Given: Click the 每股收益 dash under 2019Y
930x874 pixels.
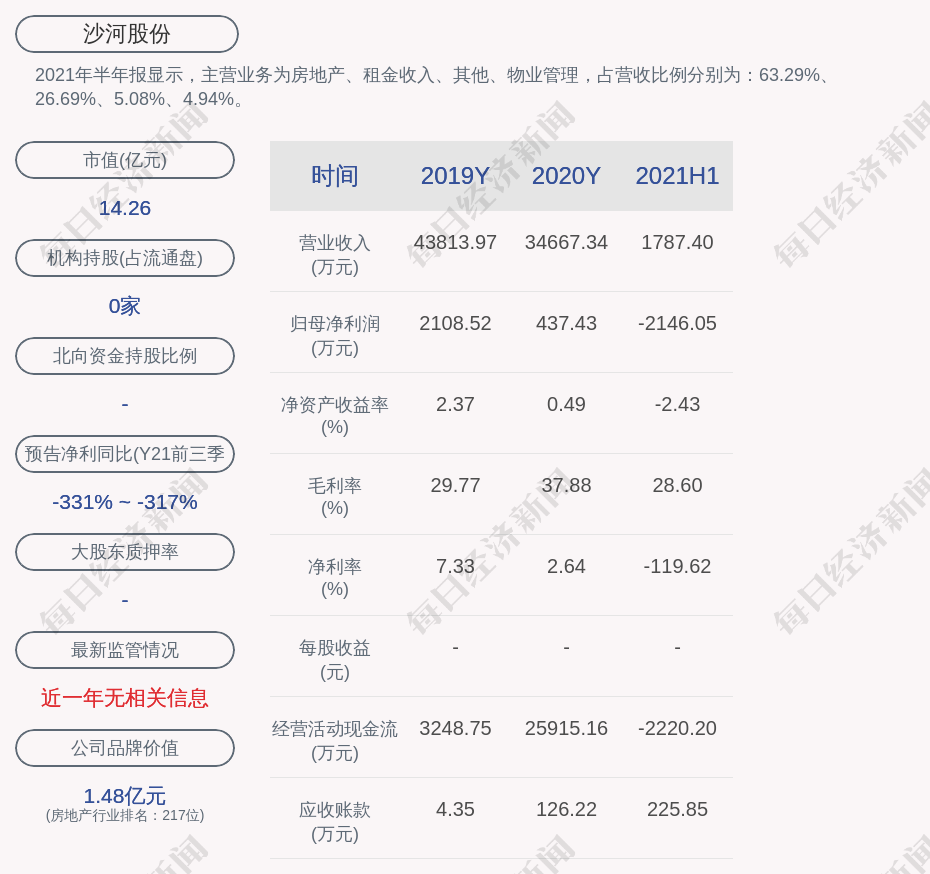Looking at the screenshot, I should pyautogui.click(x=456, y=648).
